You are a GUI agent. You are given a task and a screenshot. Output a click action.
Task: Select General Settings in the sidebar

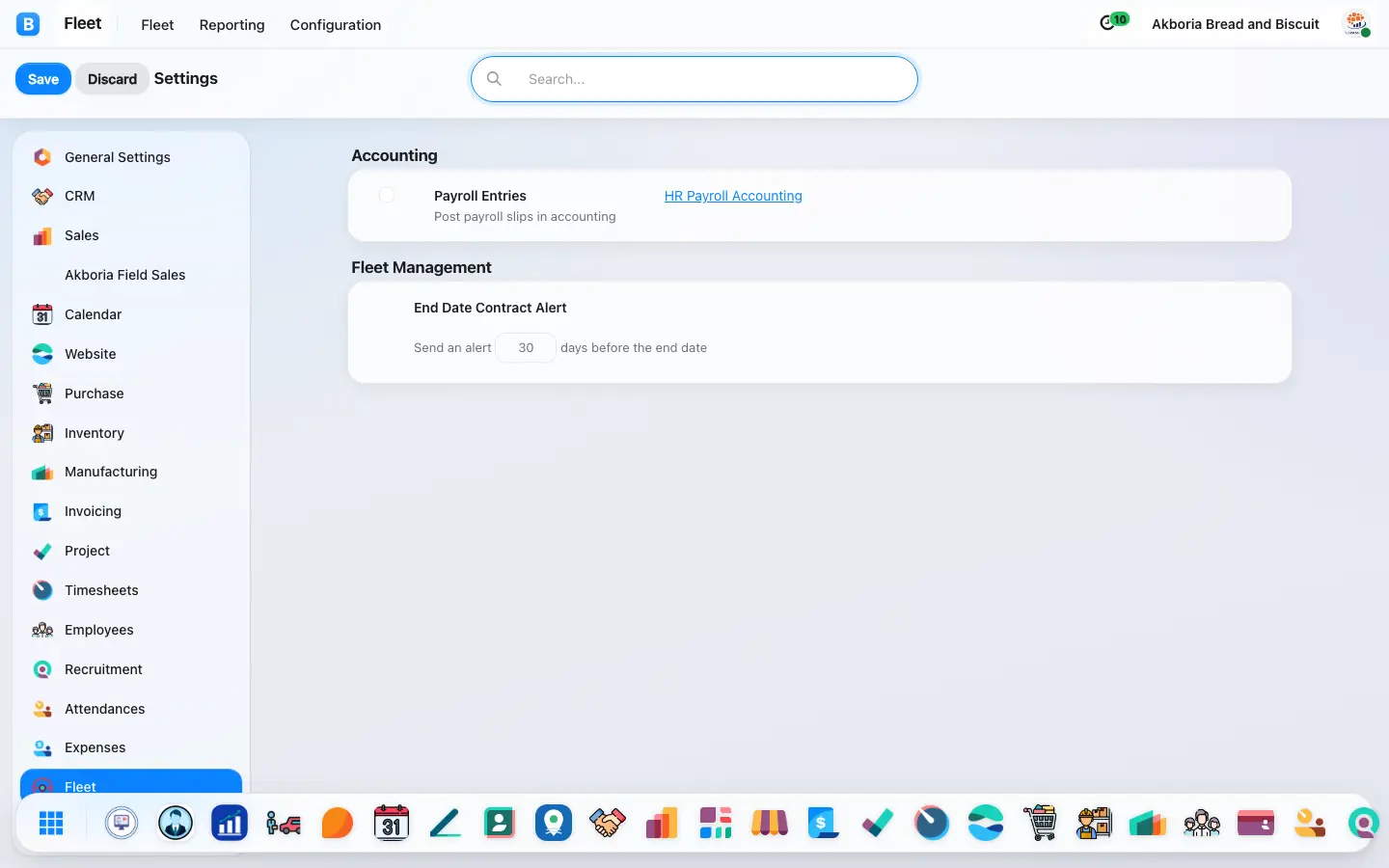[131, 157]
